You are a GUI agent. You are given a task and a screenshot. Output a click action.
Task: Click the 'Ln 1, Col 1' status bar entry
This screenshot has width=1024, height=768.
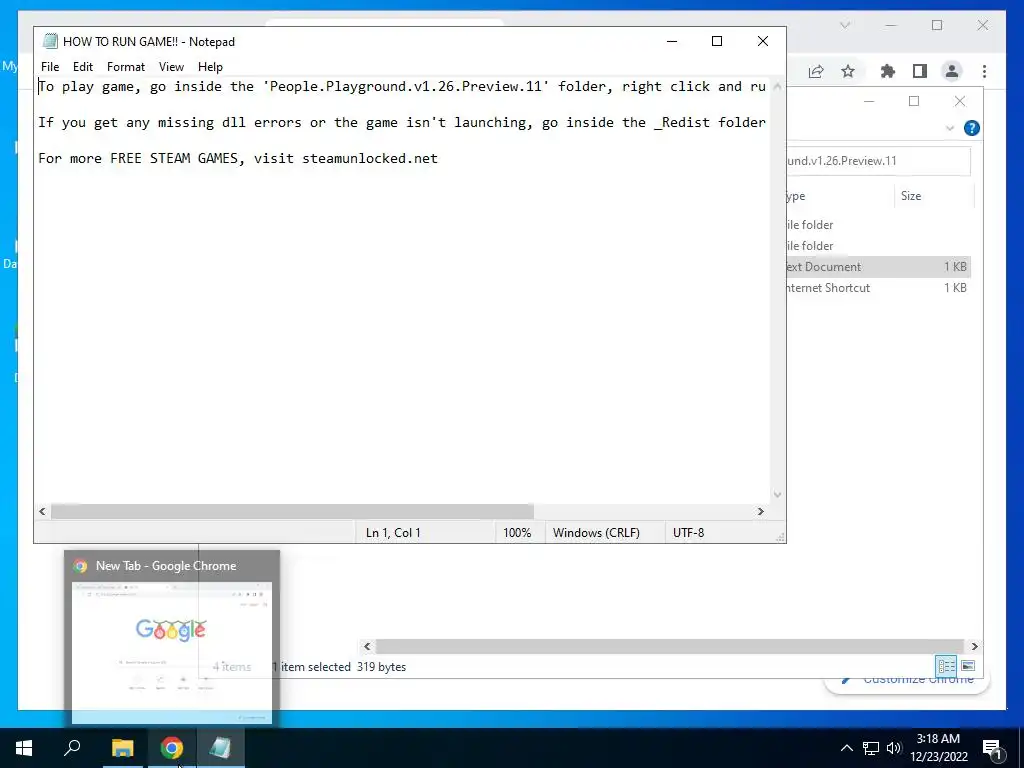click(393, 532)
